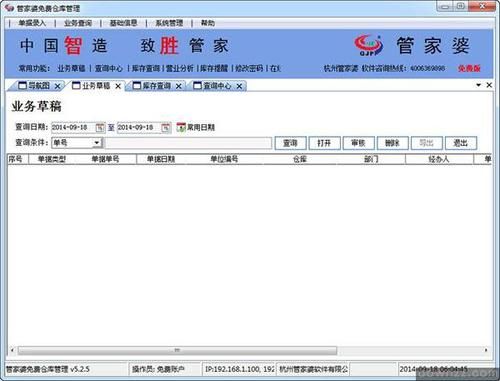Viewport: 500px width, 381px height.
Task: Click the 删除 button
Action: 392,143
